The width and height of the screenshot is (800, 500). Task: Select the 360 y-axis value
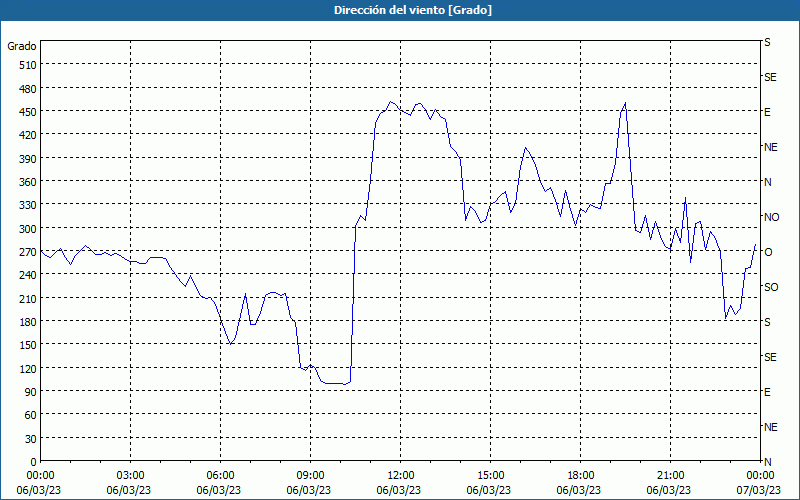(28, 182)
